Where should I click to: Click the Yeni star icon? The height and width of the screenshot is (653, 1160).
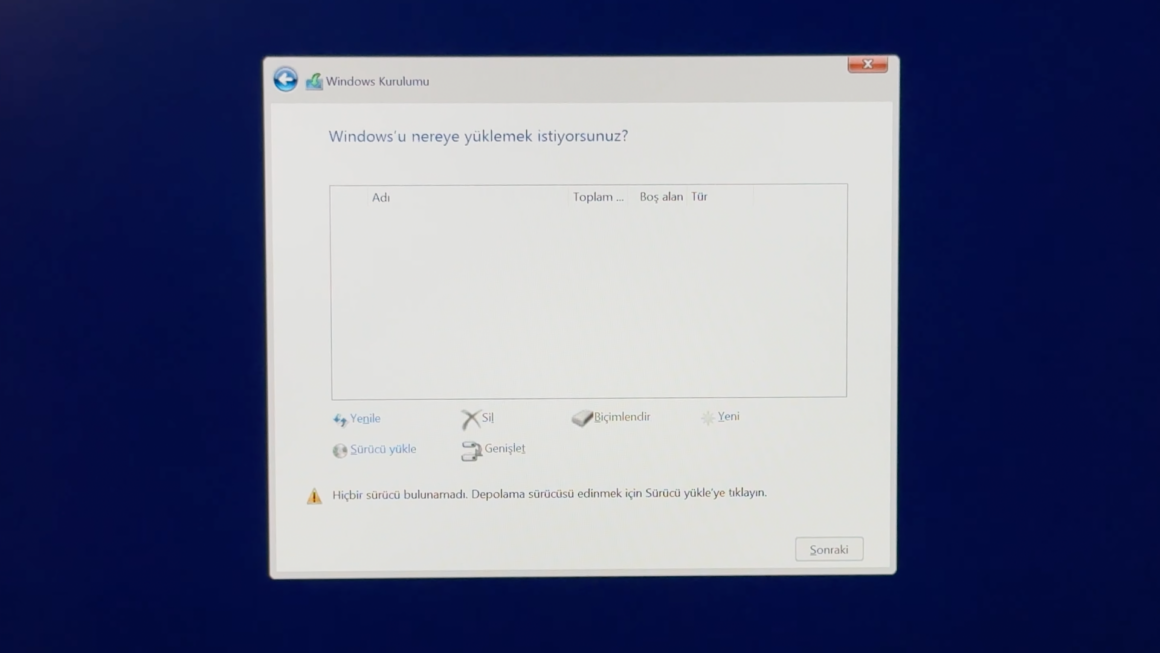[708, 418]
